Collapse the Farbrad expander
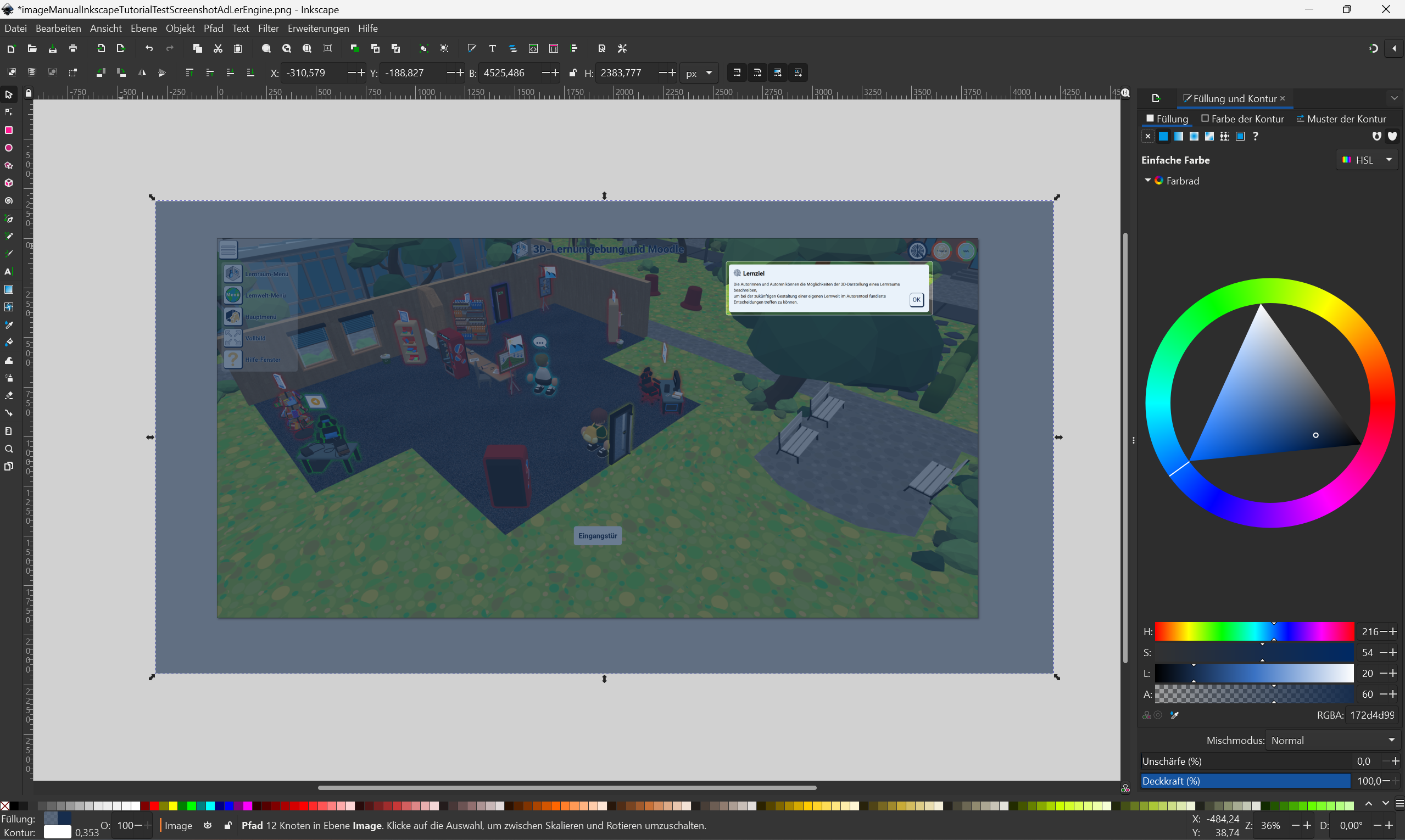1405x840 pixels. (x=1148, y=181)
